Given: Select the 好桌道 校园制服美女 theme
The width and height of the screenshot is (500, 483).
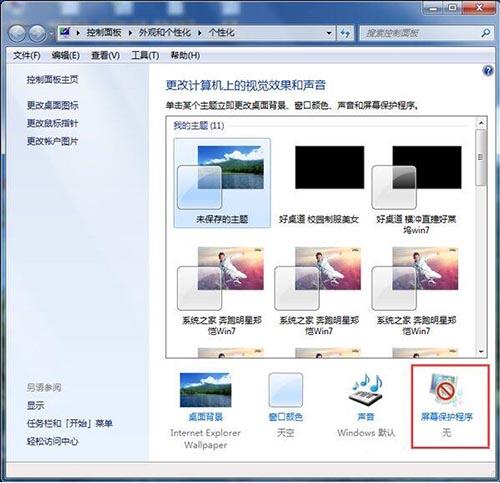Looking at the screenshot, I should (319, 183).
